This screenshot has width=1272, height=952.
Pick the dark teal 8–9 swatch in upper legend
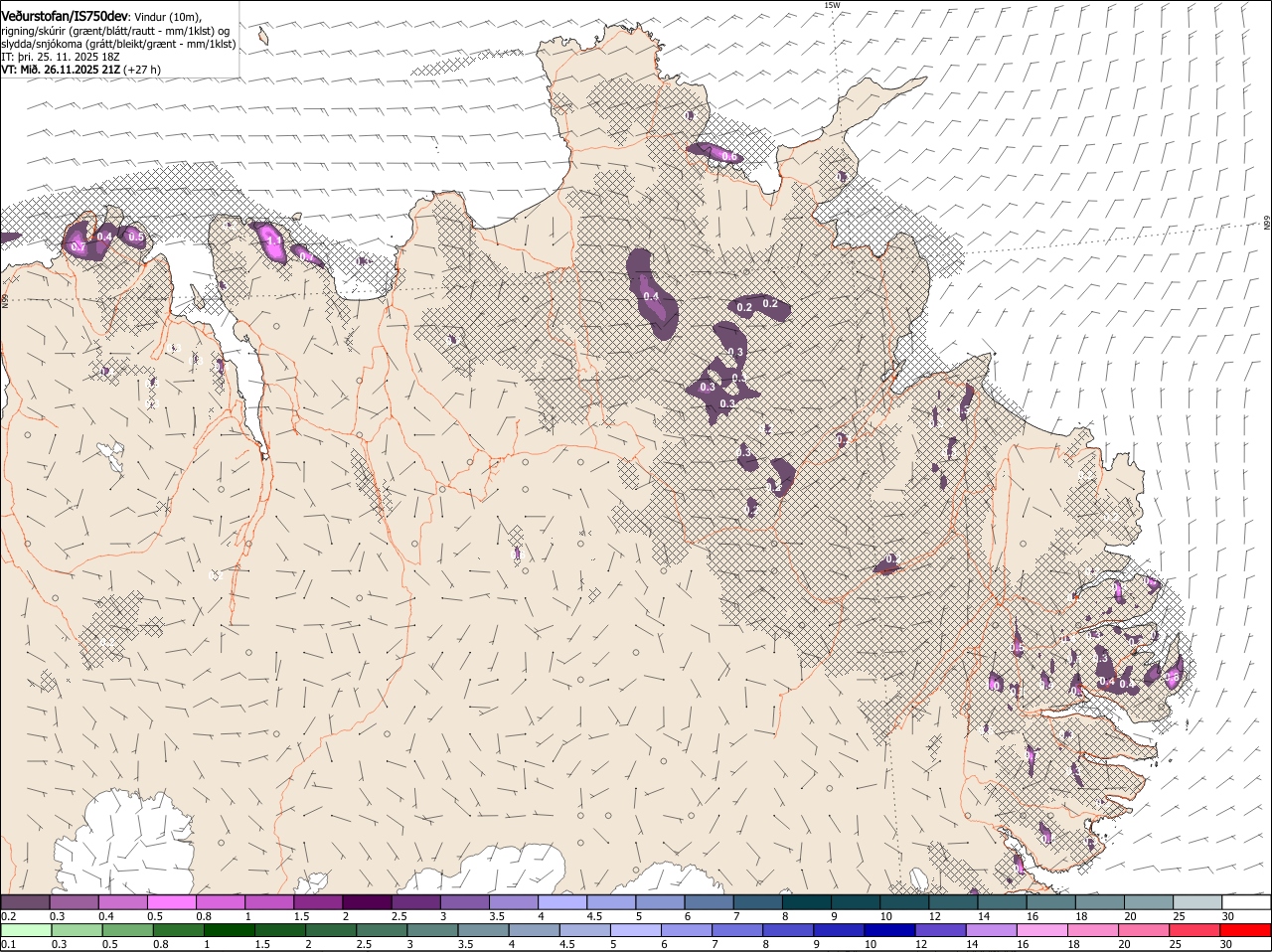[808, 901]
